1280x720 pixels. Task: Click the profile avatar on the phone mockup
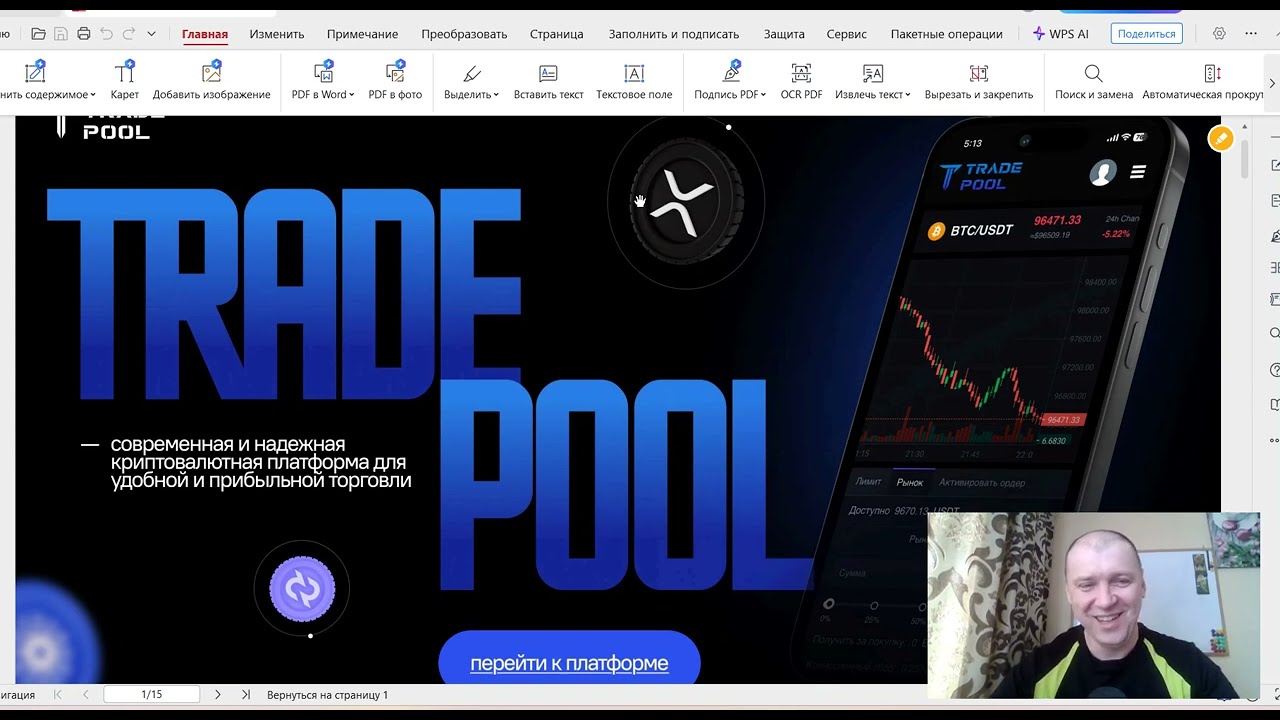[x=1102, y=172]
